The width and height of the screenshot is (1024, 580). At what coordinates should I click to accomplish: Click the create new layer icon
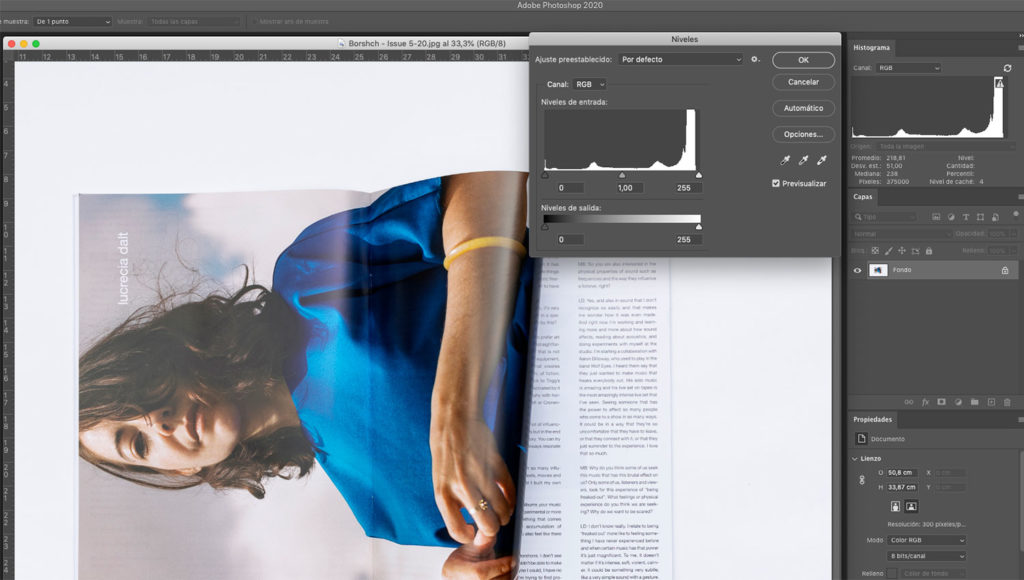click(x=991, y=401)
